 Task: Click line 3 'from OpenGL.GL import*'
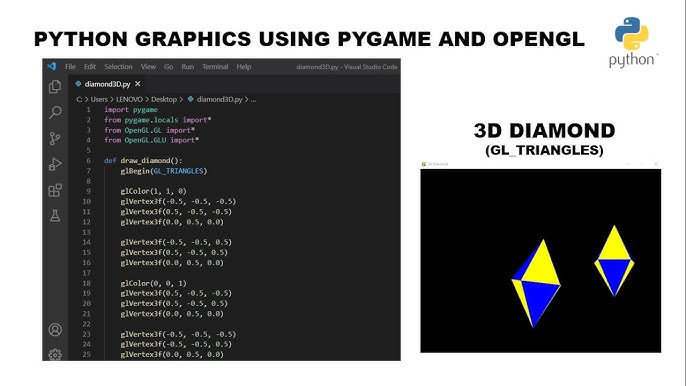[x=149, y=130]
